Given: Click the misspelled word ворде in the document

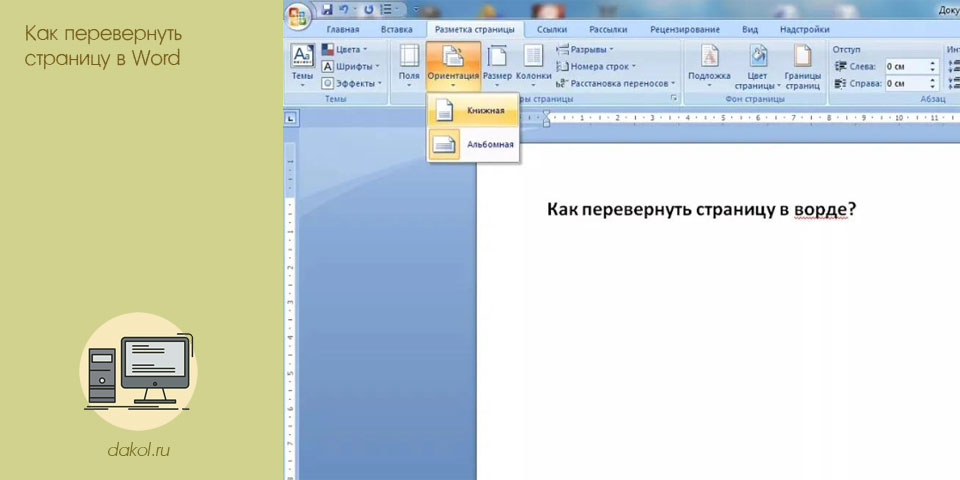Looking at the screenshot, I should pyautogui.click(x=822, y=210).
